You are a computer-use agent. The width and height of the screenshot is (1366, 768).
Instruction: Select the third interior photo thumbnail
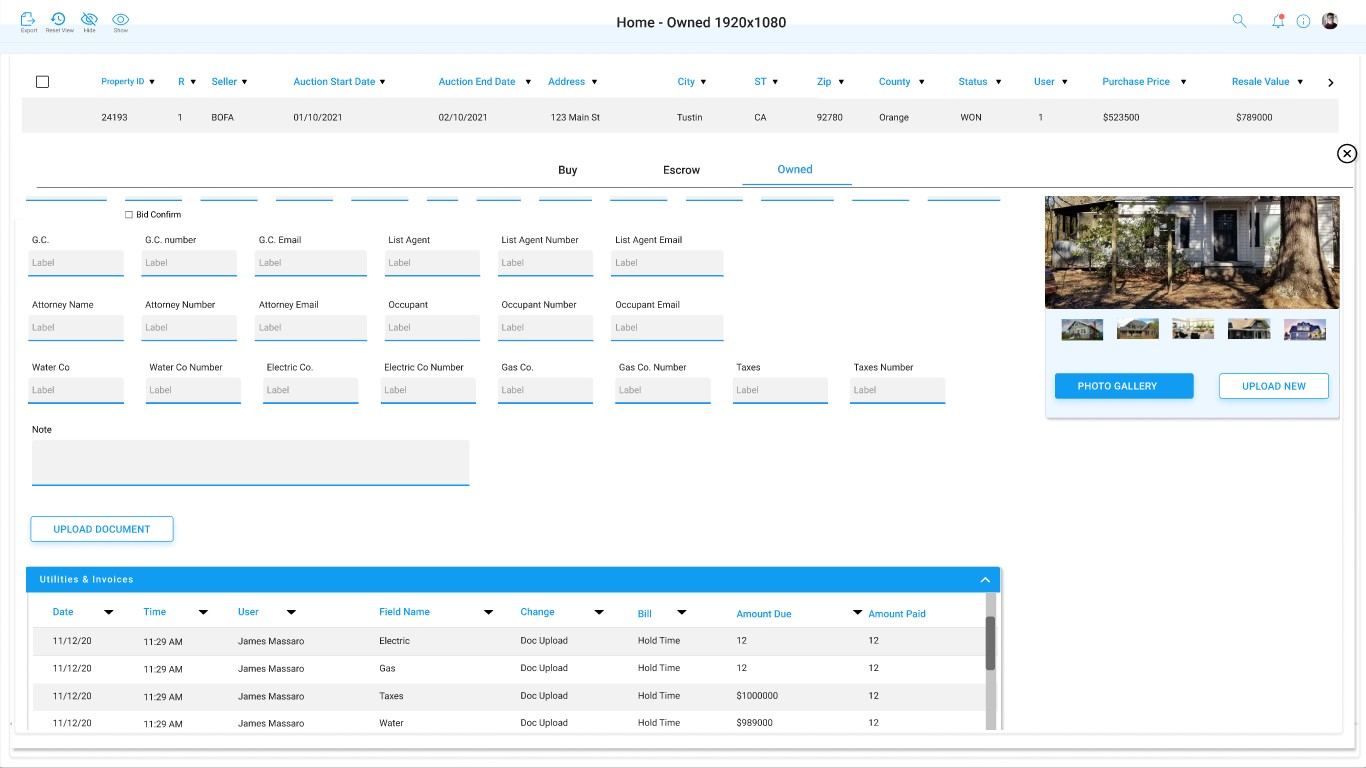tap(1193, 329)
